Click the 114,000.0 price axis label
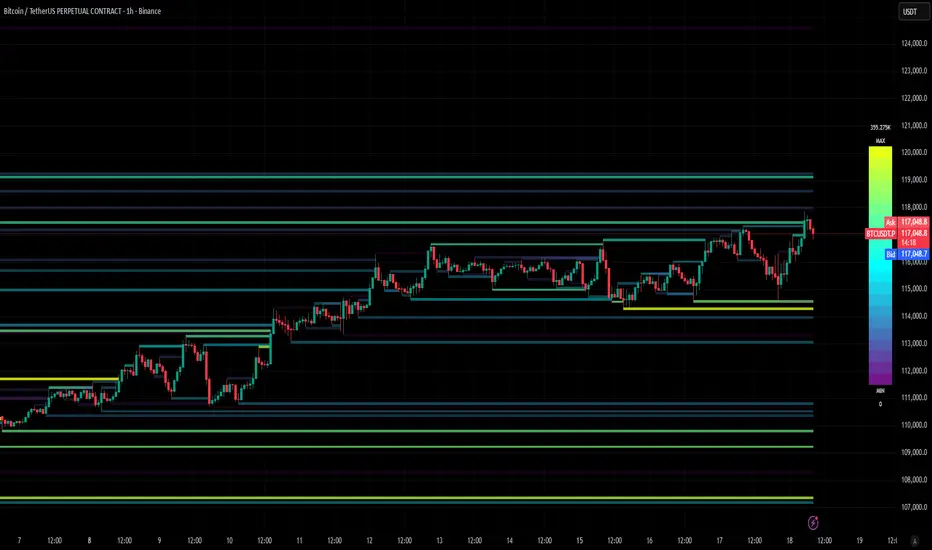 click(x=914, y=316)
